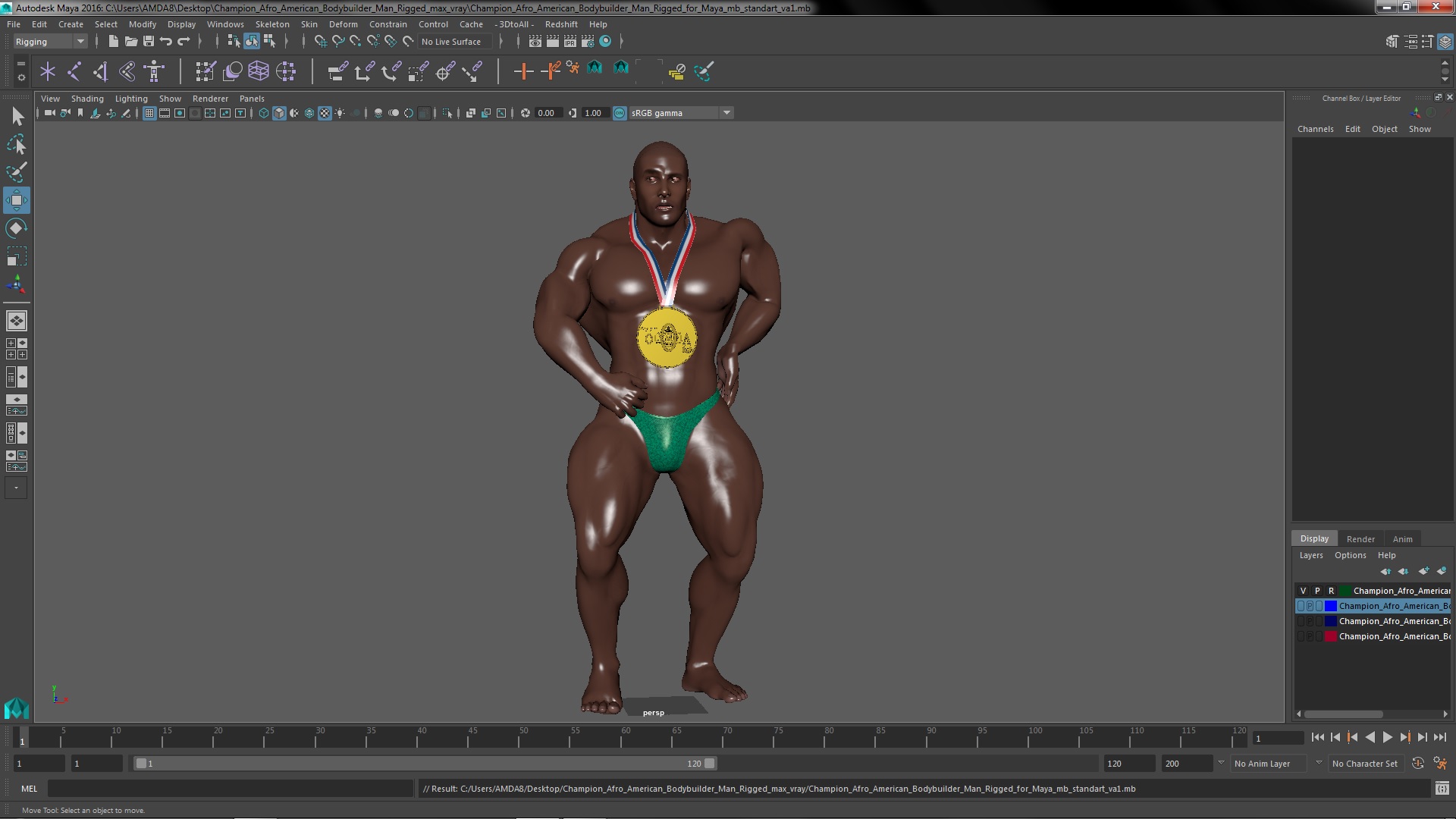Image resolution: width=1456 pixels, height=819 pixels.
Task: Open Options menu in Layer Editor
Action: point(1350,555)
